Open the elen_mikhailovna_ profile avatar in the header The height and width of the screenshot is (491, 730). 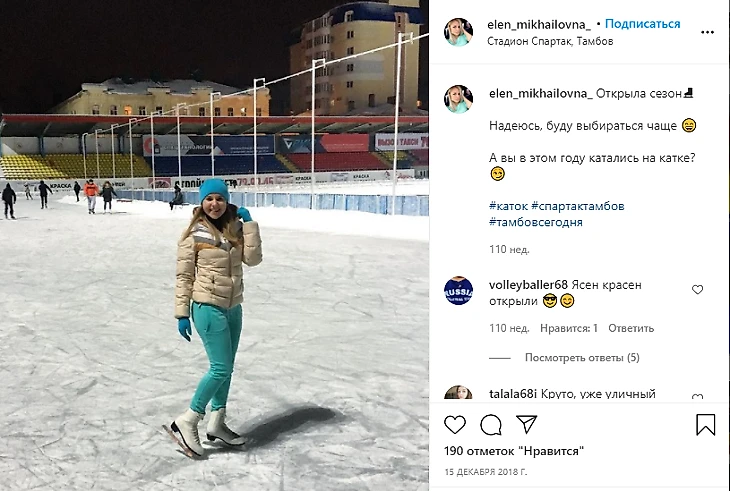click(459, 32)
